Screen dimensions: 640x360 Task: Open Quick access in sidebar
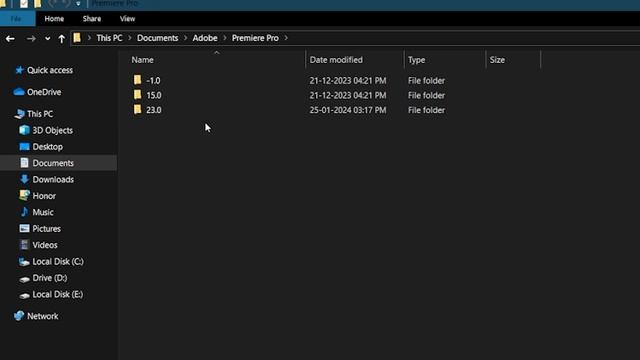pyautogui.click(x=50, y=70)
